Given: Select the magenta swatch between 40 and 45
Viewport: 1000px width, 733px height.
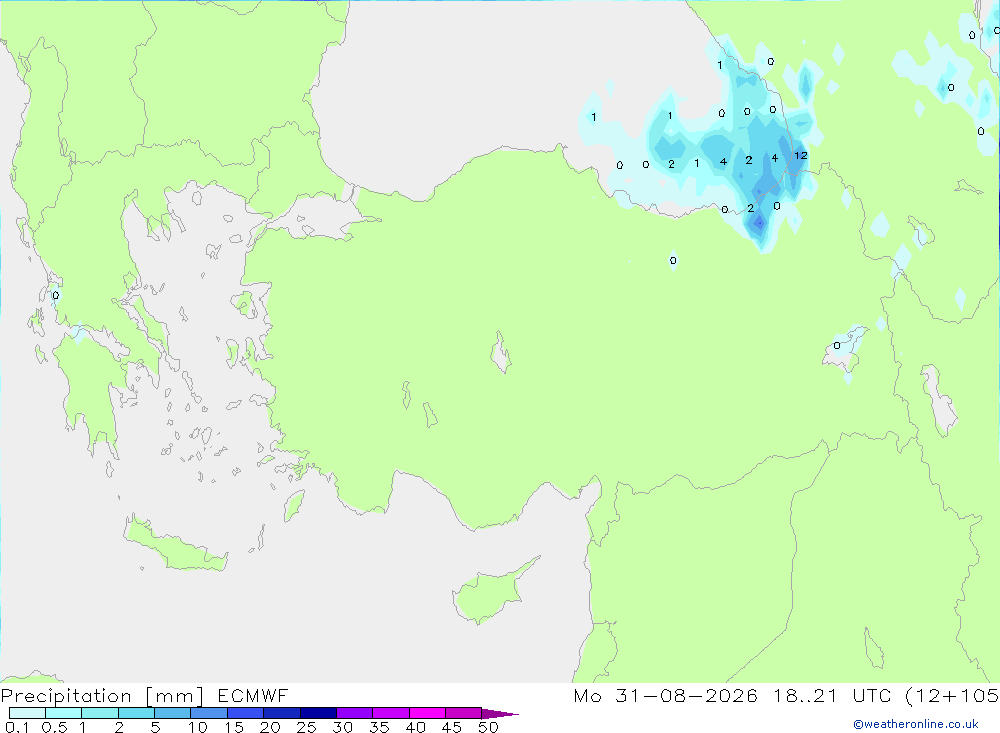Looking at the screenshot, I should [x=427, y=713].
